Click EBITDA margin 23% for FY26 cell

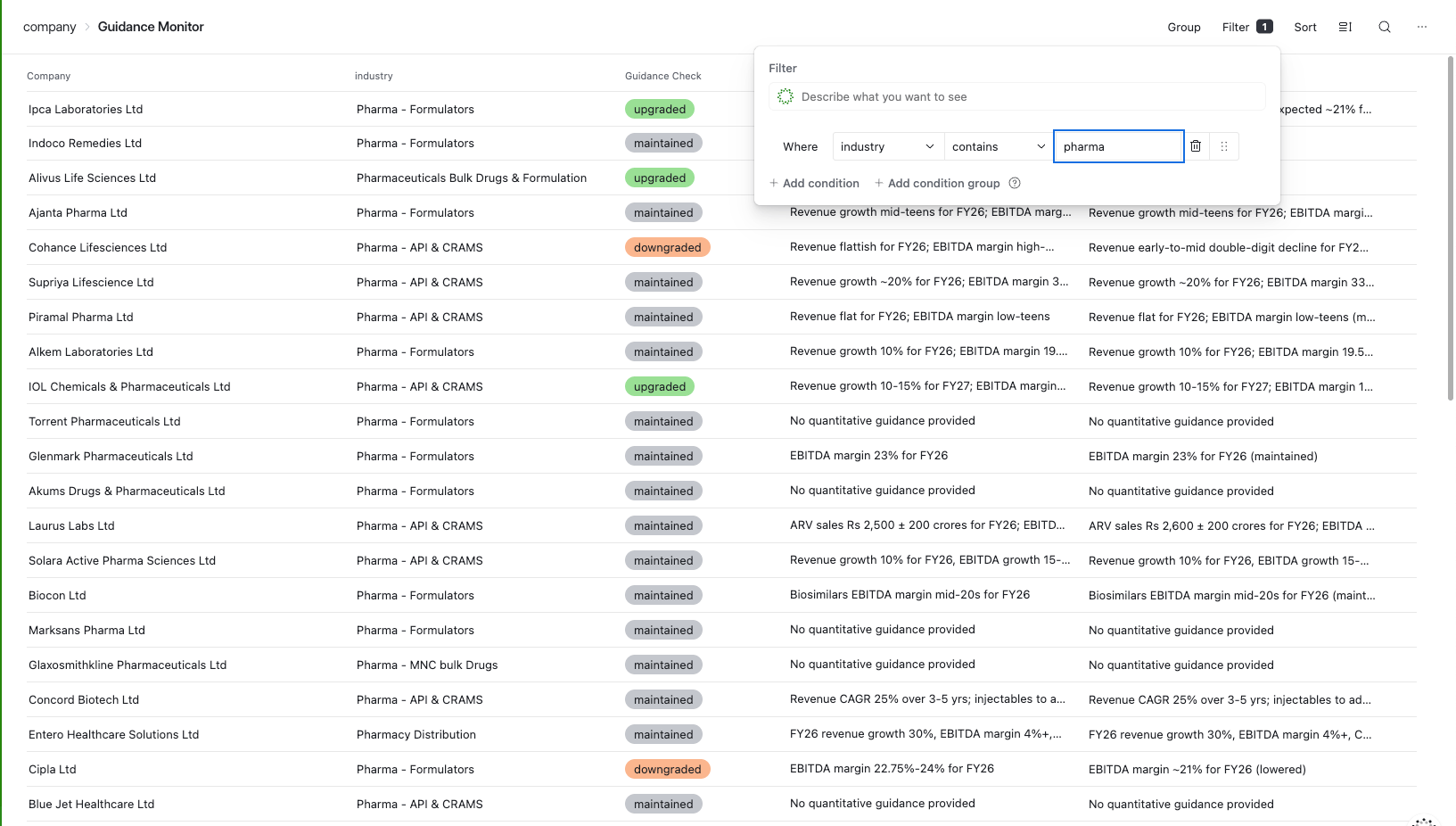pyautogui.click(x=868, y=455)
